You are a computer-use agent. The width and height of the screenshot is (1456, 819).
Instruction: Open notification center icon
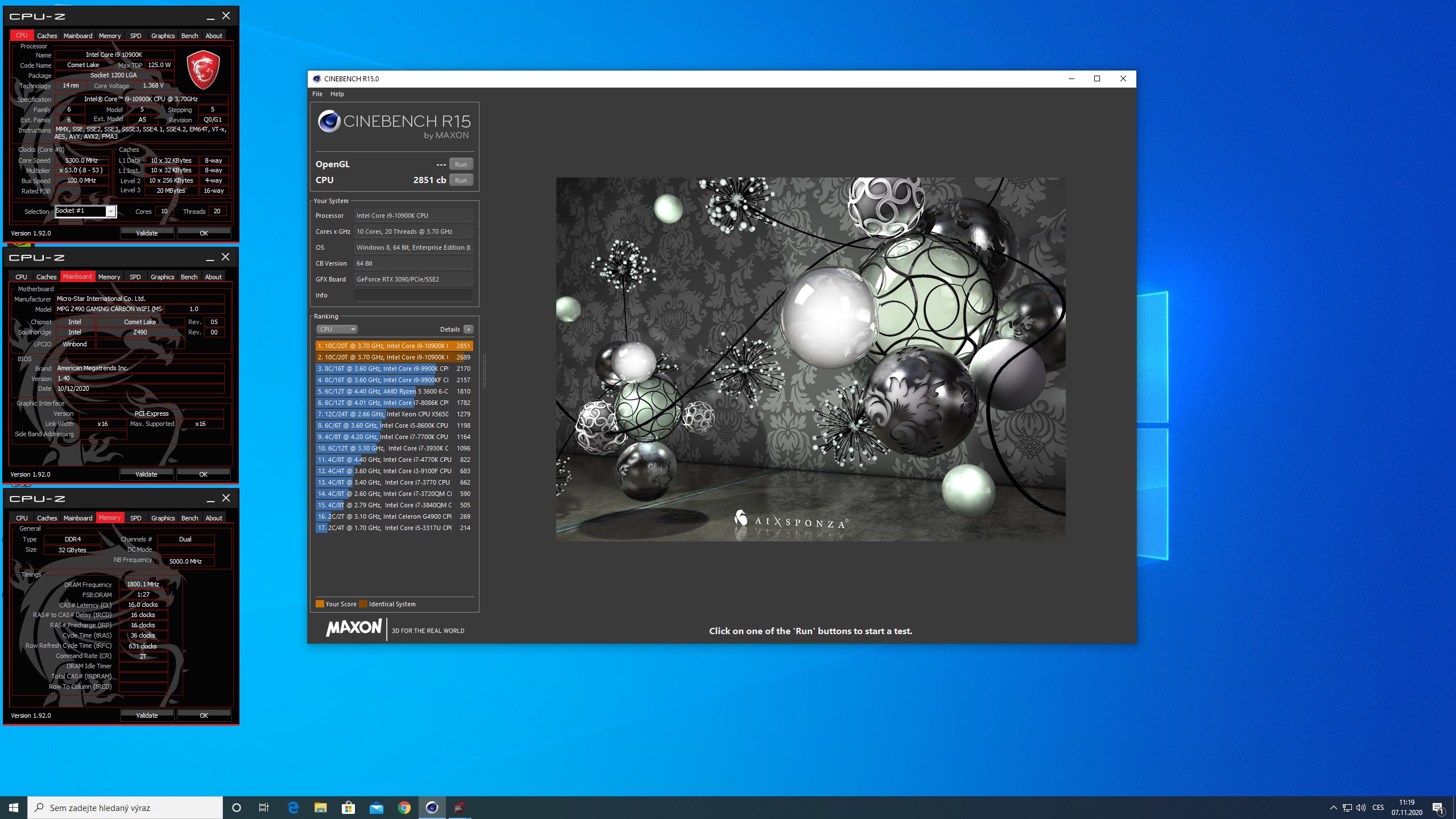pyautogui.click(x=1438, y=808)
